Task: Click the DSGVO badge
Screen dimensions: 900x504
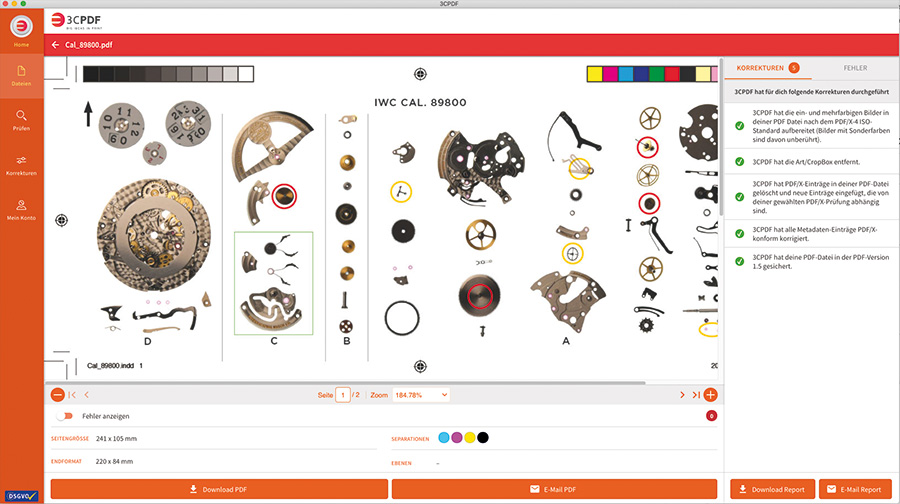Action: click(21, 496)
